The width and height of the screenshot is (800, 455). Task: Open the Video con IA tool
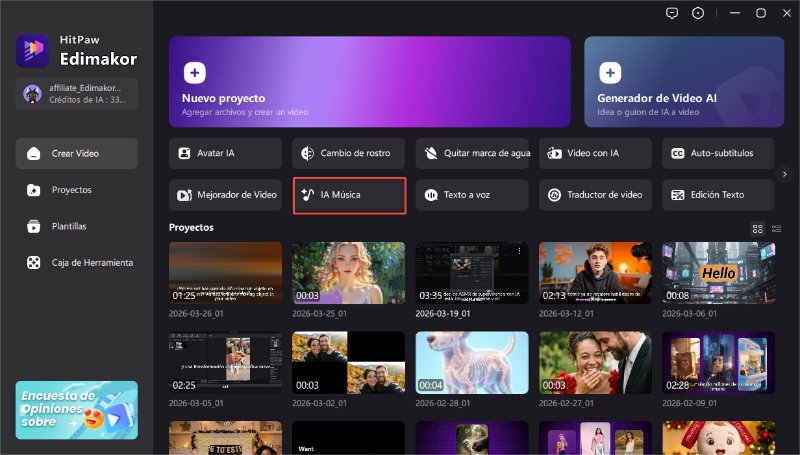point(595,153)
